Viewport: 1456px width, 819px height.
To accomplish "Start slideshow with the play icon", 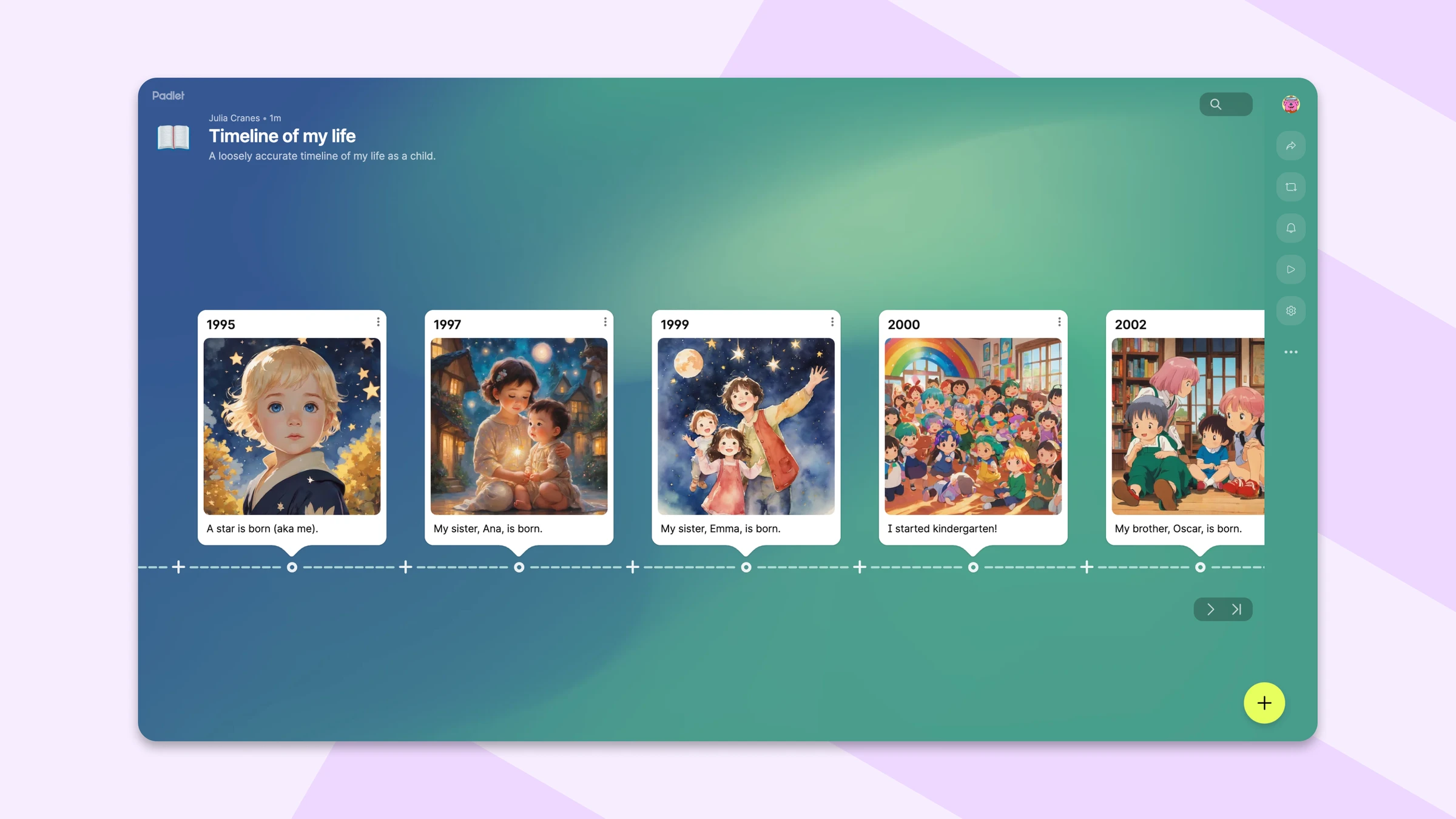I will click(1290, 269).
